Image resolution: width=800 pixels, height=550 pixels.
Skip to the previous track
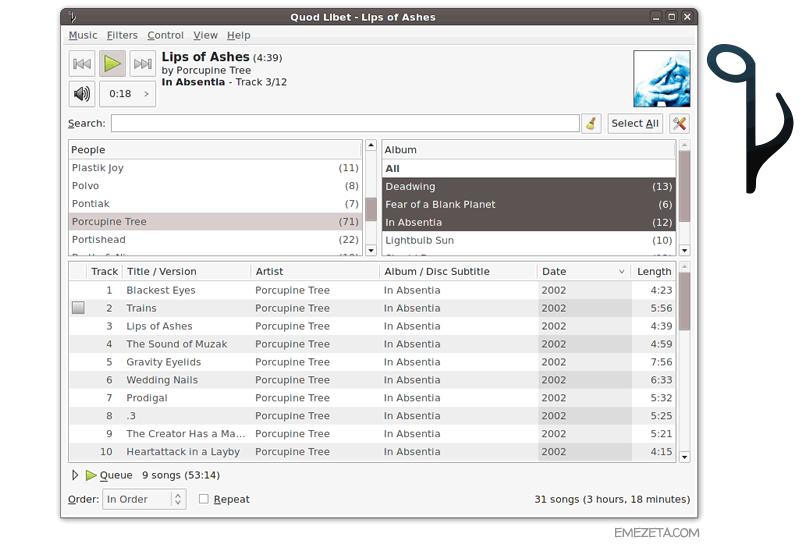point(82,64)
